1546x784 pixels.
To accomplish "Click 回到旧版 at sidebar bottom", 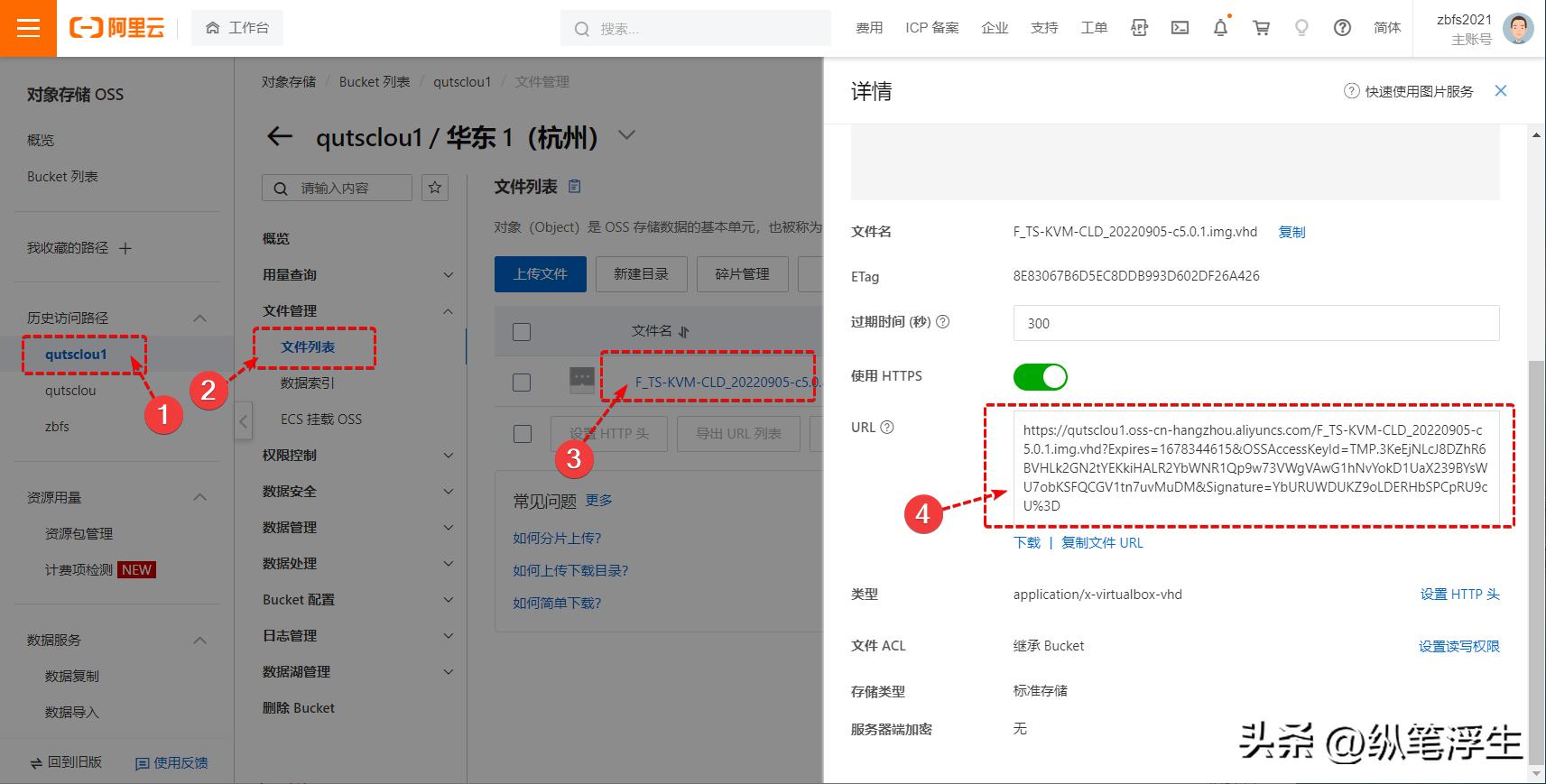I will 66,762.
